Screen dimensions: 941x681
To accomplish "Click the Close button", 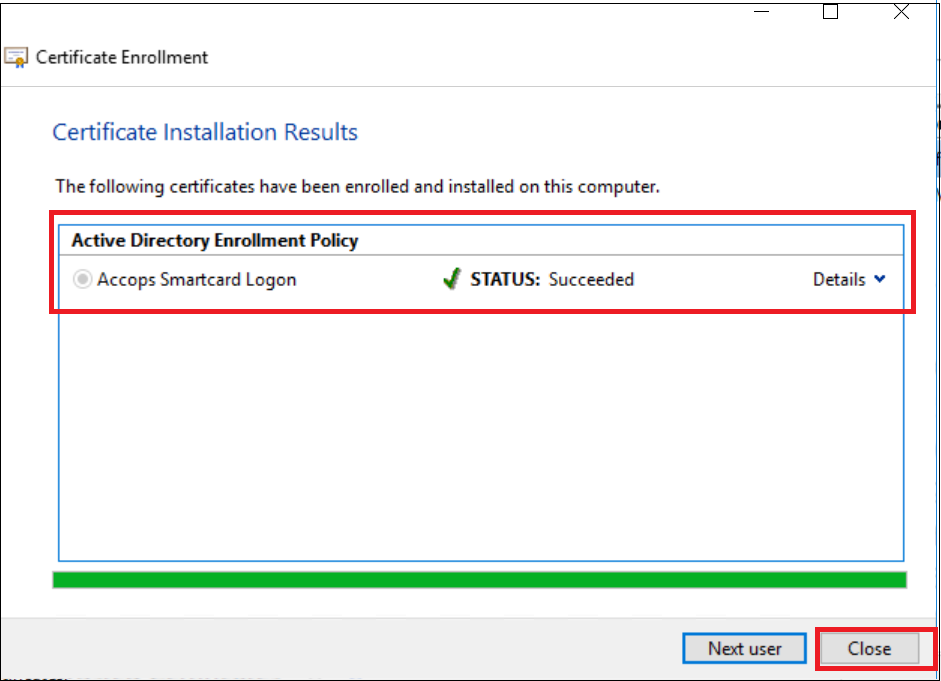I will point(869,649).
